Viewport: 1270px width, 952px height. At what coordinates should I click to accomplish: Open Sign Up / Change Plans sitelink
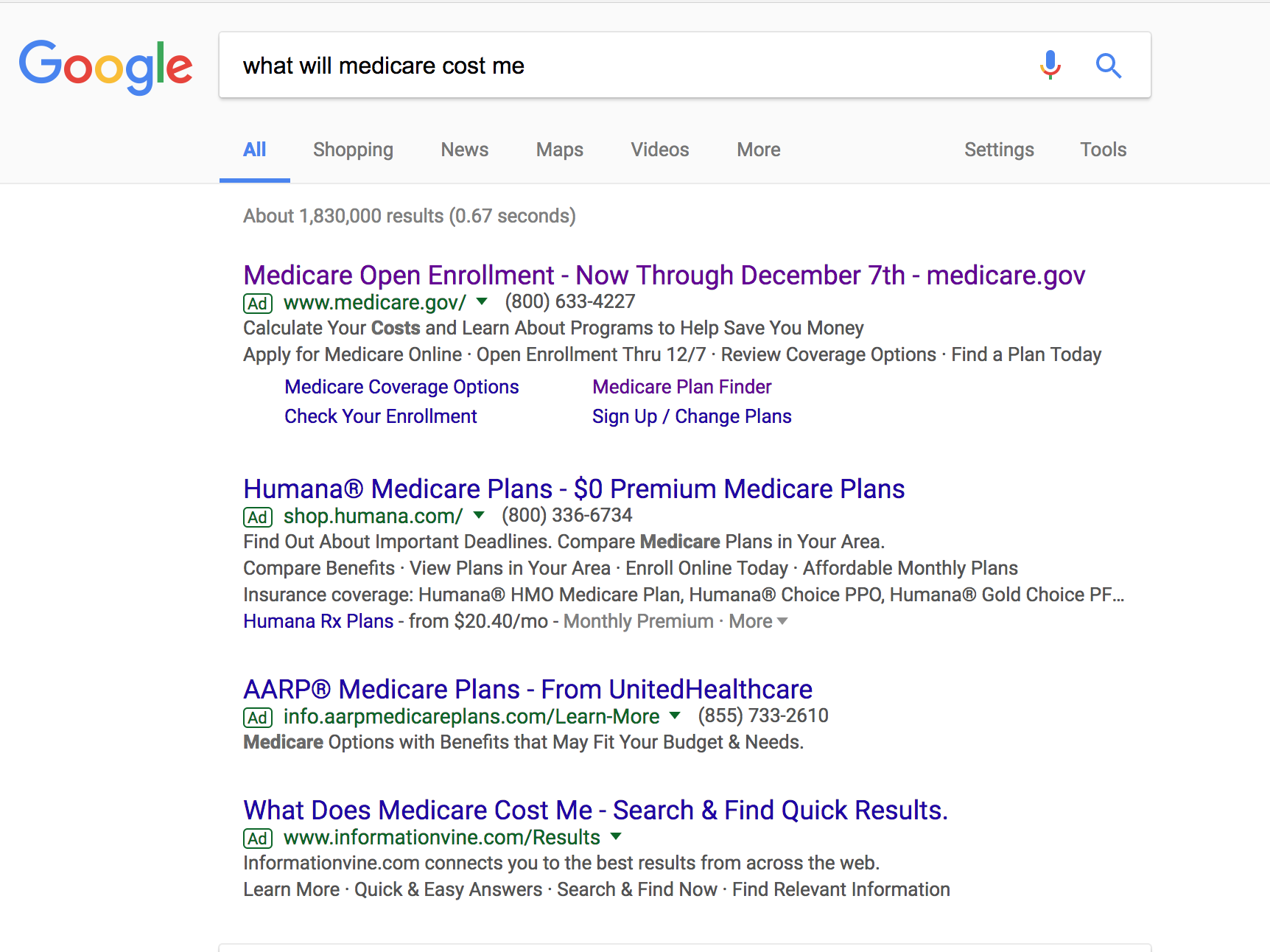pos(692,416)
